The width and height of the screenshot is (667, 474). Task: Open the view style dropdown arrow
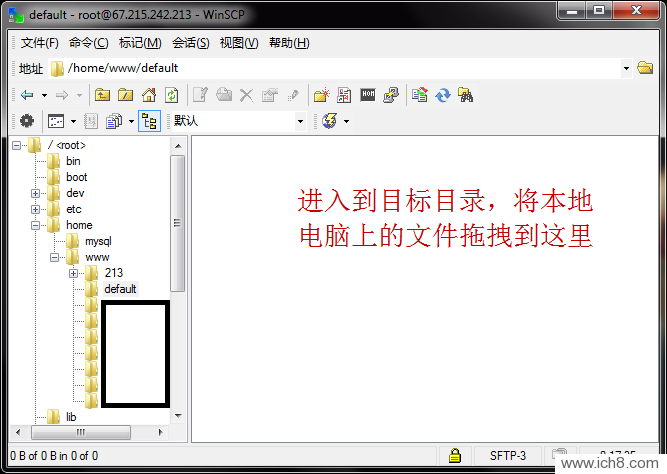click(x=73, y=122)
